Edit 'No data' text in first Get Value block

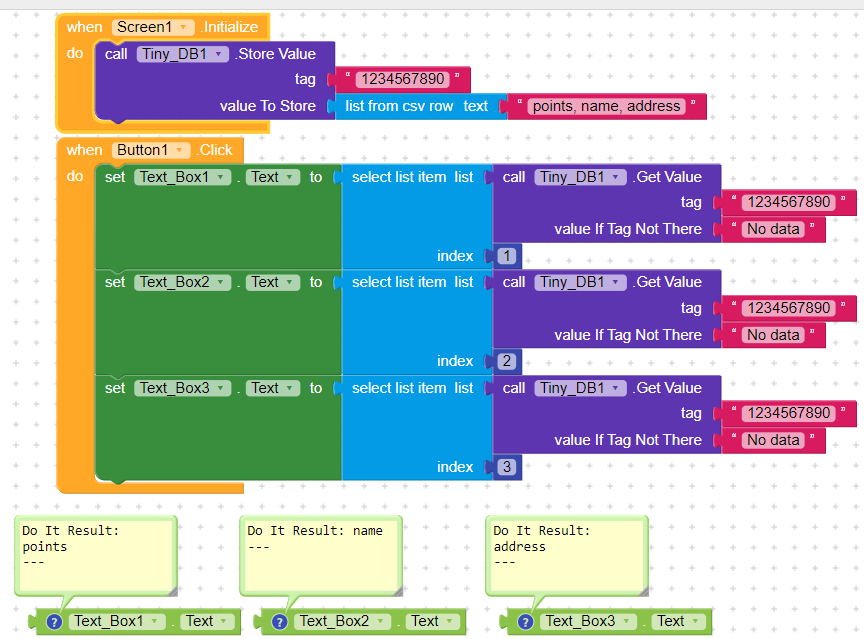pyautogui.click(x=773, y=229)
